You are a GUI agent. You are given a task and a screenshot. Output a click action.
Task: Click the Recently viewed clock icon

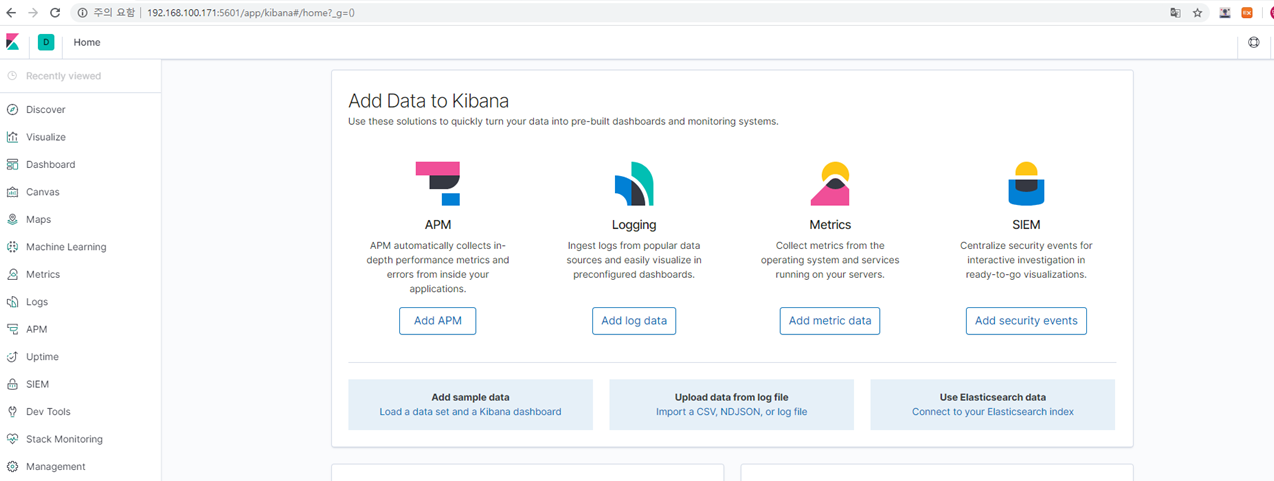point(12,76)
